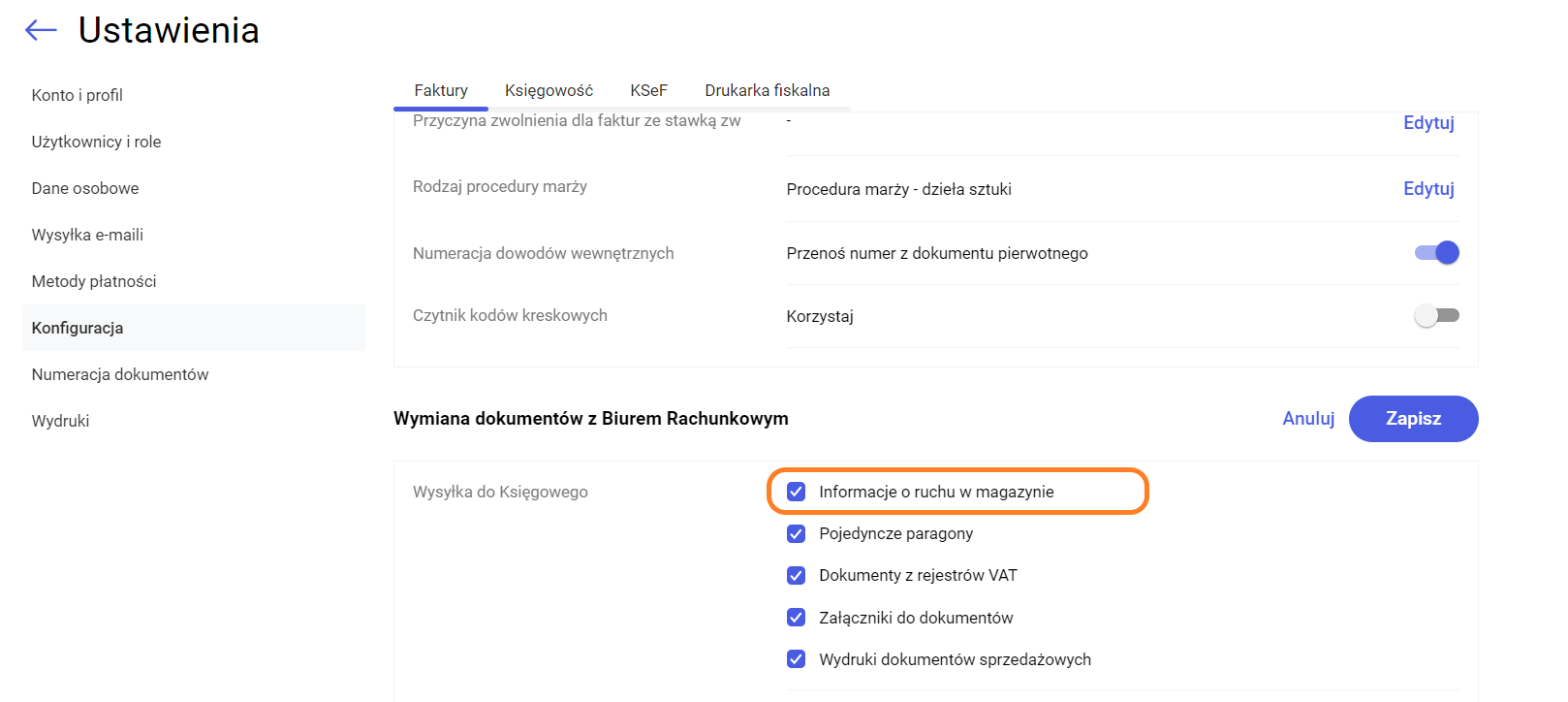The image size is (1568, 702).
Task: Select the Drukarka fiskalna tab
Action: (x=767, y=90)
